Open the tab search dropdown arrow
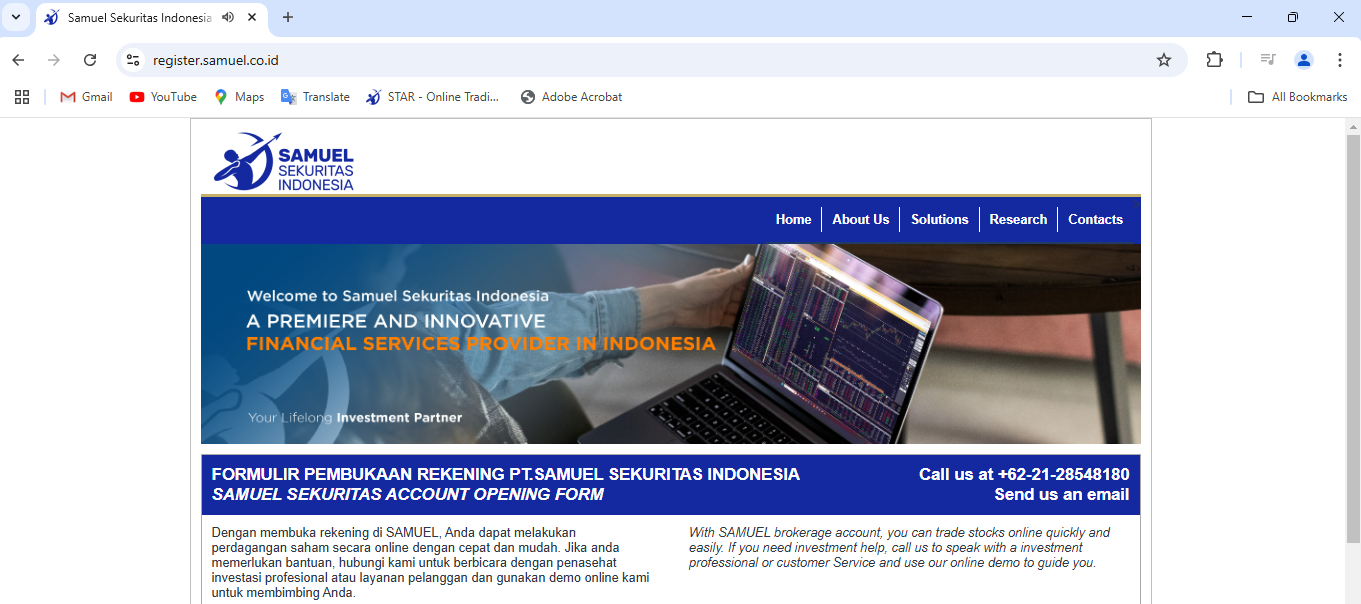The width and height of the screenshot is (1361, 604). [16, 17]
